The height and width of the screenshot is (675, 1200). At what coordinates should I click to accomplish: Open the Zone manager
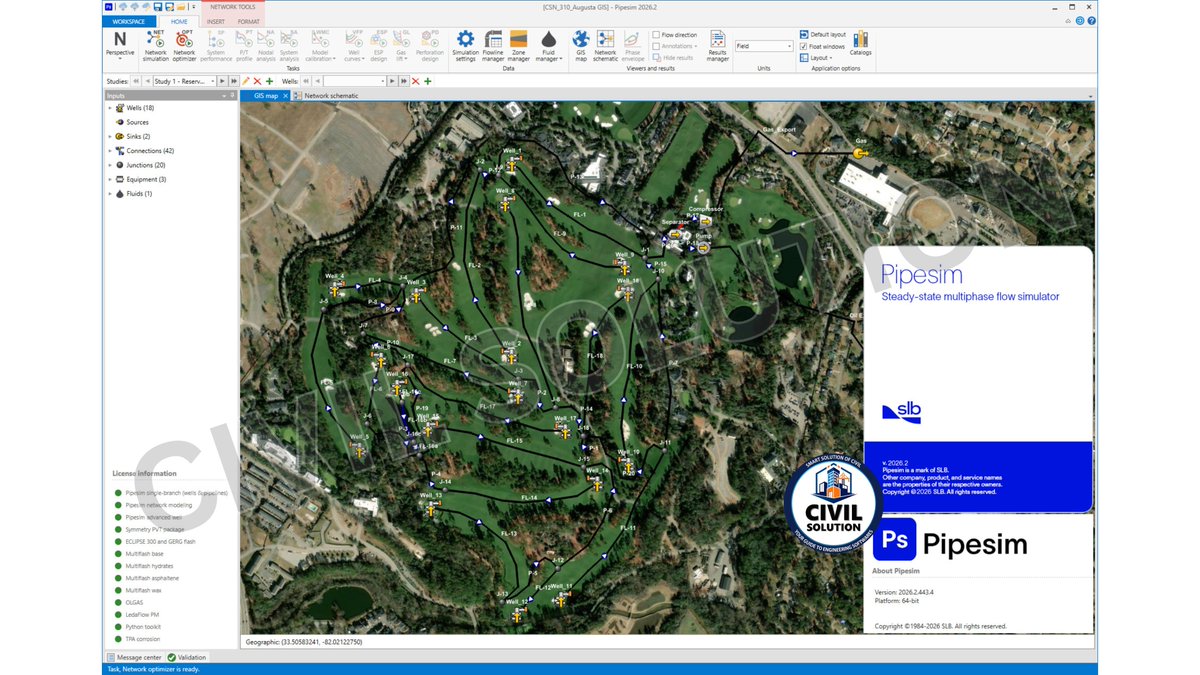point(519,44)
